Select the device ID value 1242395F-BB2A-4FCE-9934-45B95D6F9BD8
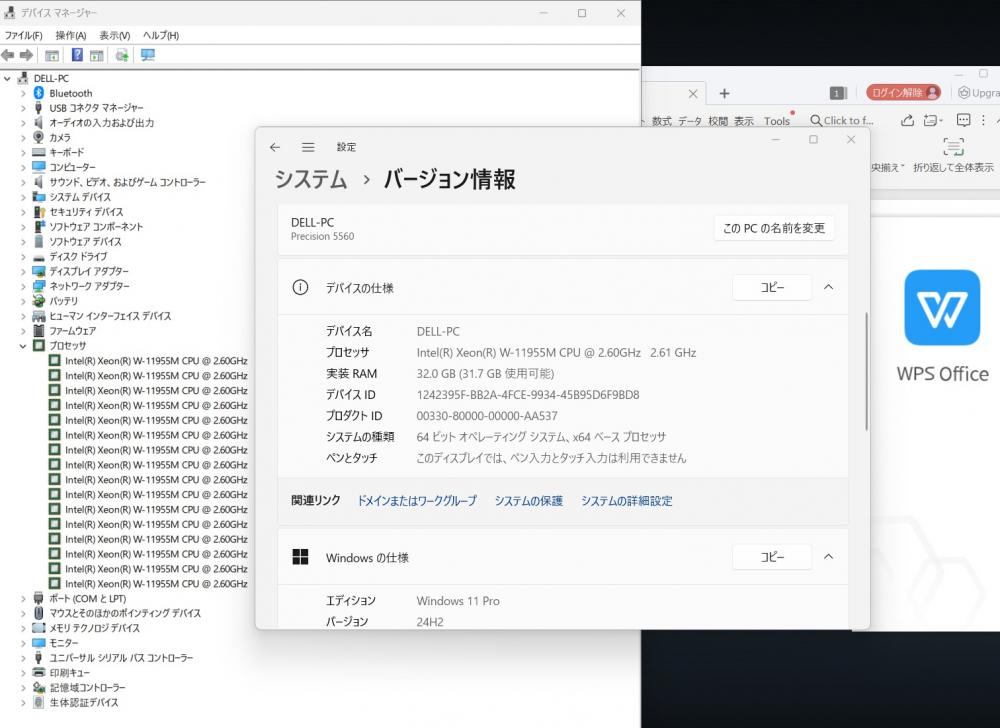This screenshot has height=728, width=1000. [527, 395]
